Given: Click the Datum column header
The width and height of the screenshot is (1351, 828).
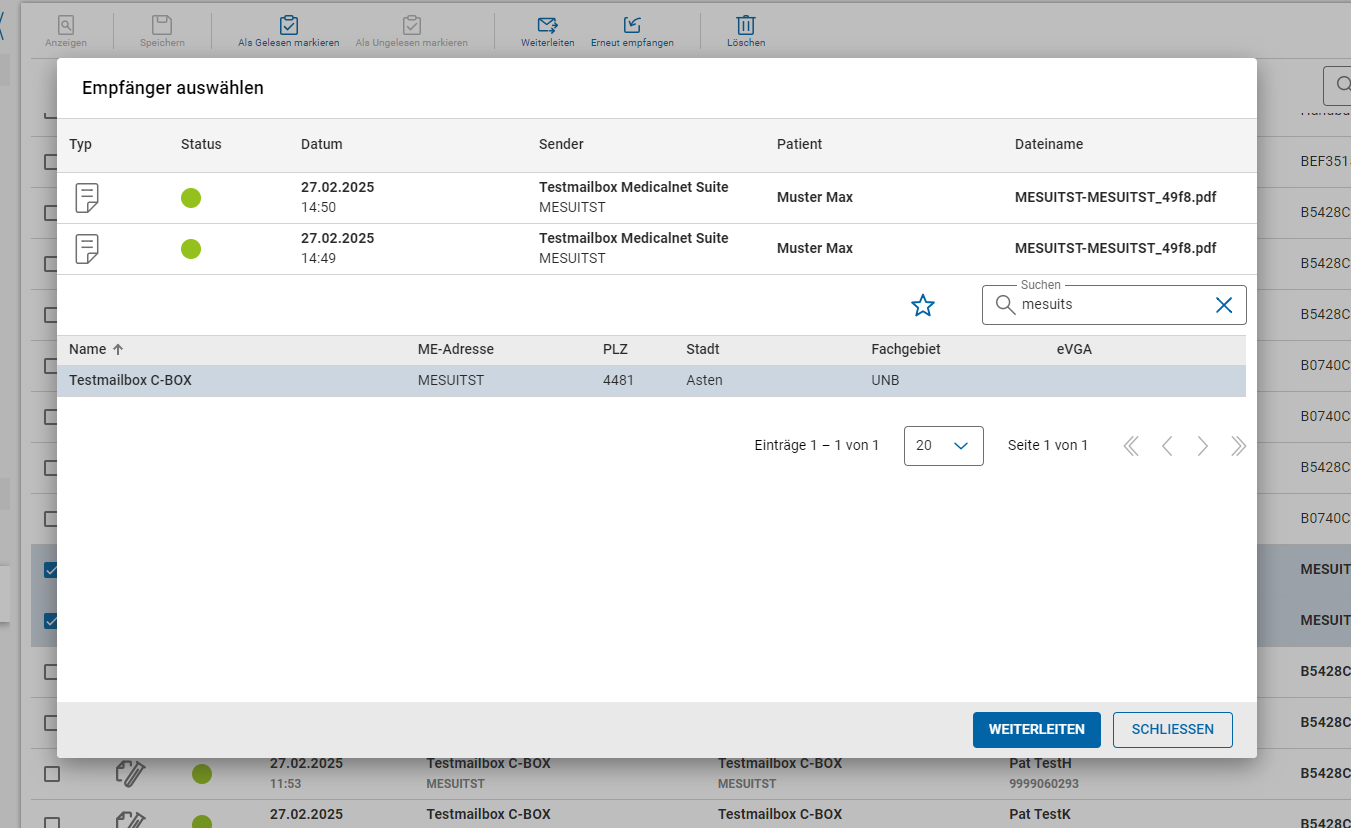Looking at the screenshot, I should click(322, 144).
